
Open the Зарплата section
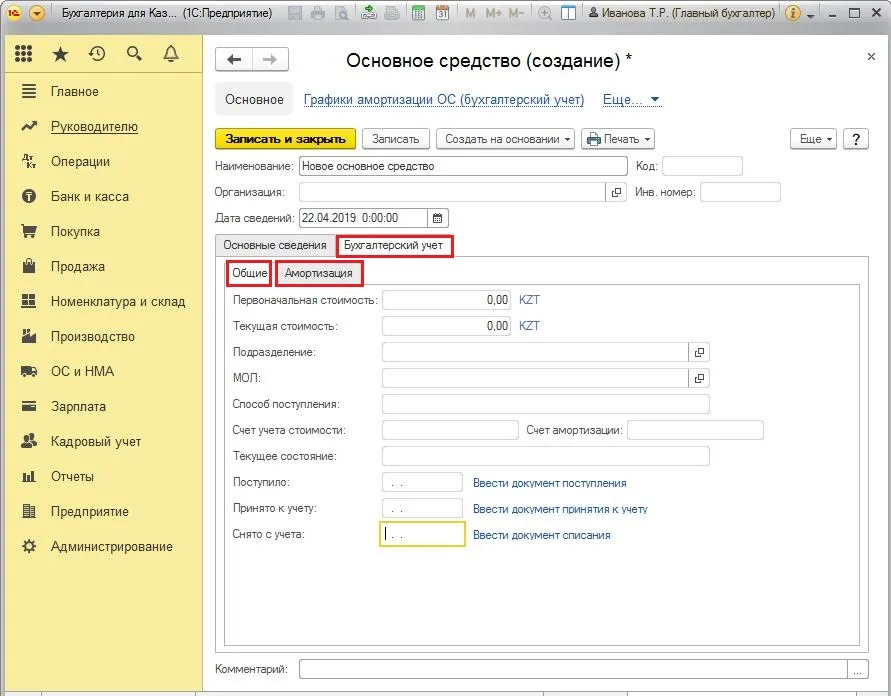click(78, 407)
